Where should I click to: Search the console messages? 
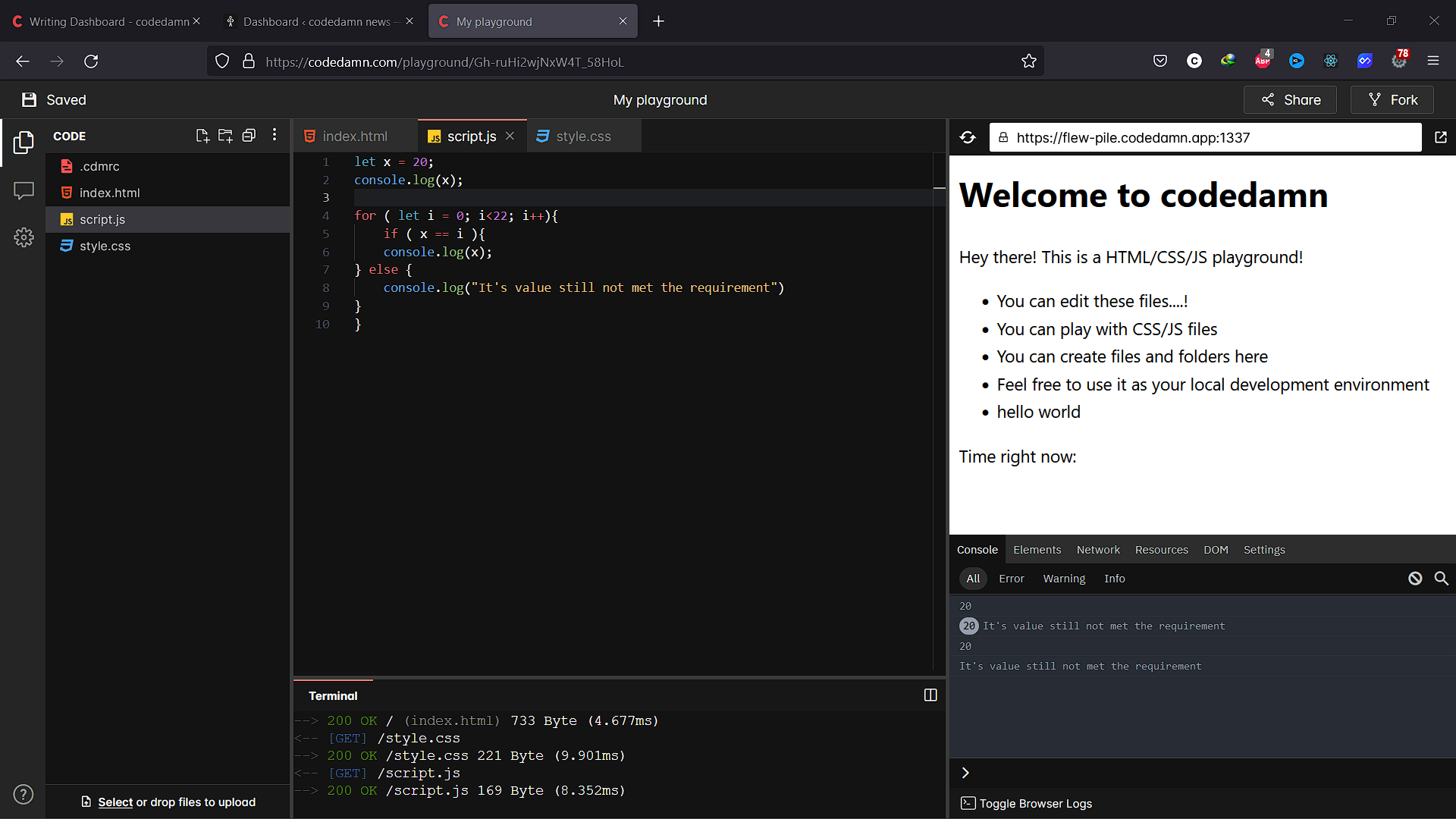point(1440,578)
